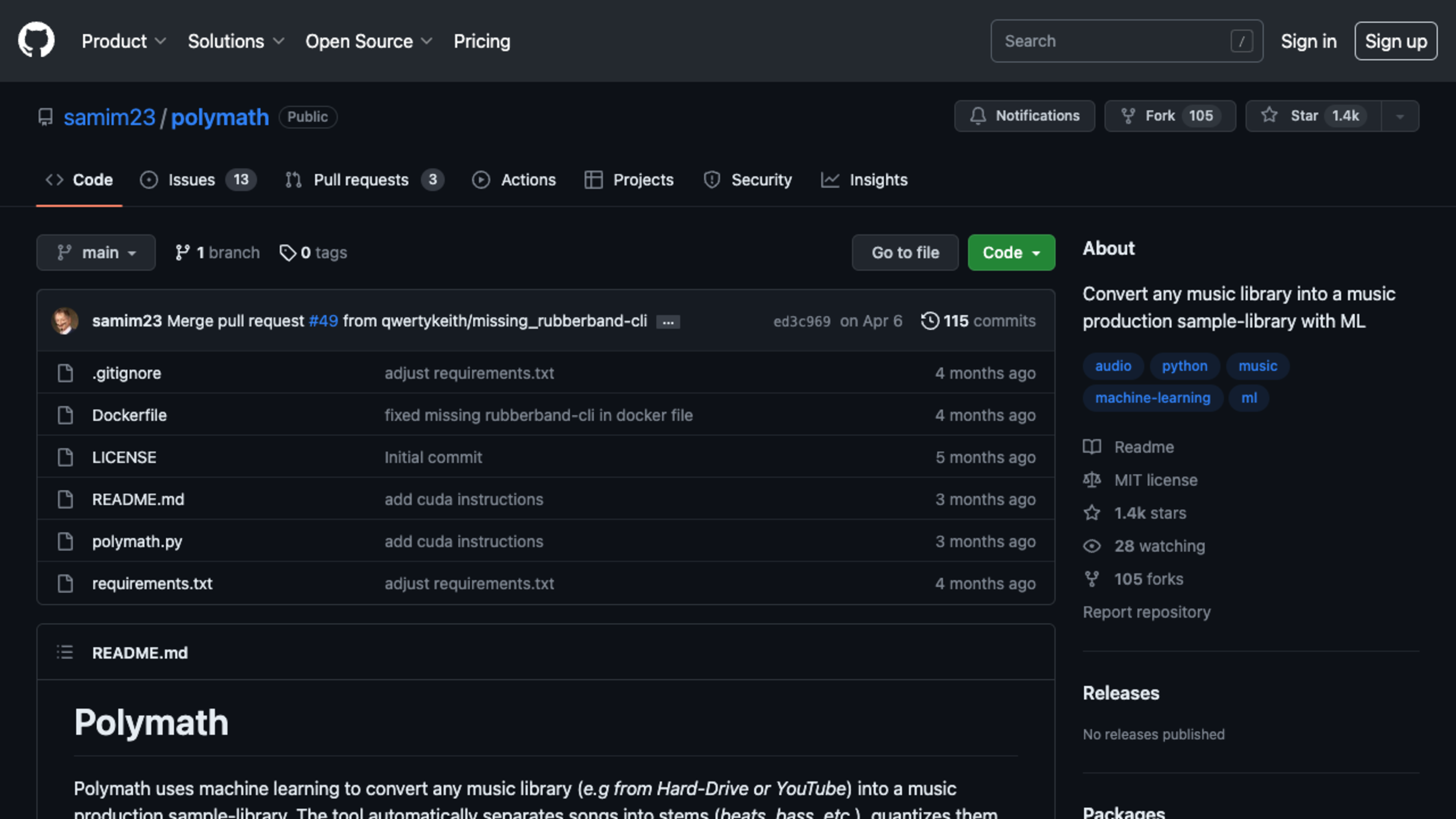Click the branch icon beside 1 branch
1456x819 pixels.
(x=182, y=253)
